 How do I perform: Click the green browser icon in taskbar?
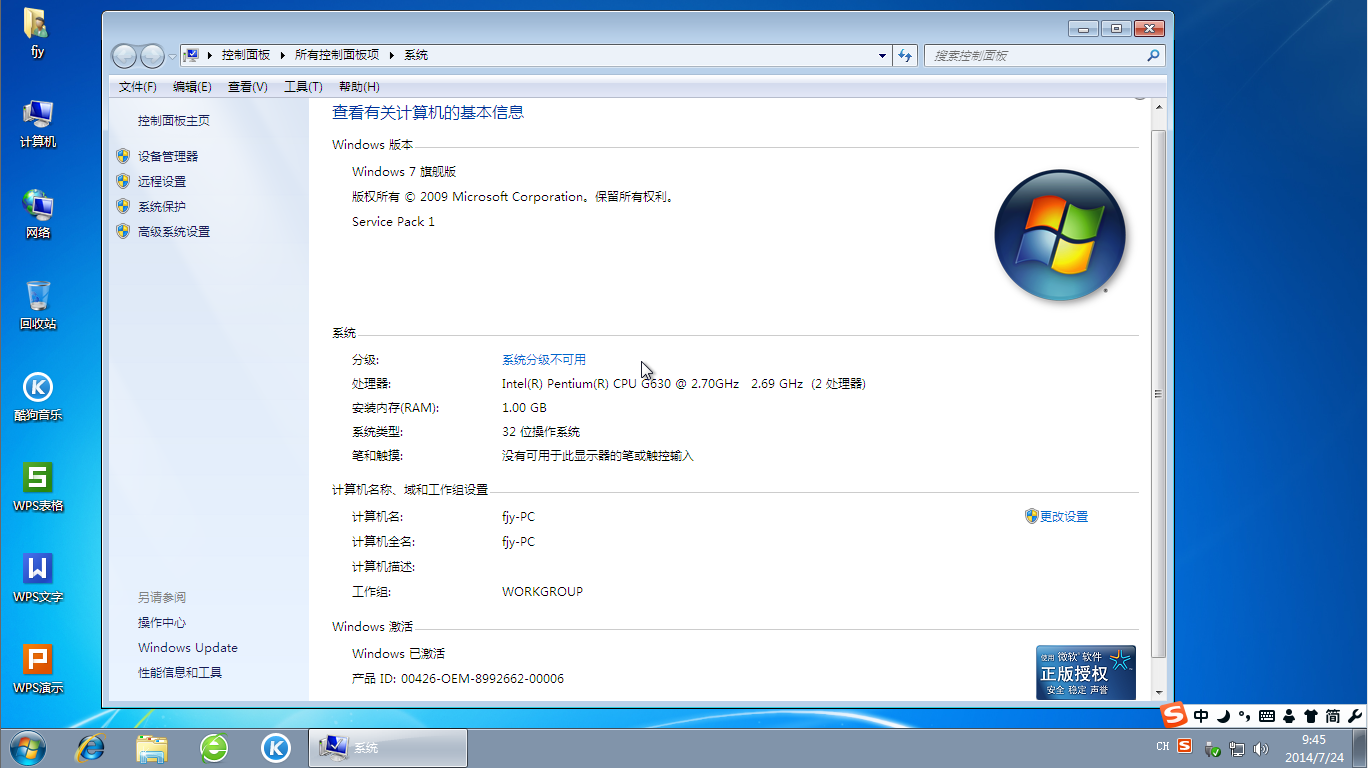click(x=214, y=747)
